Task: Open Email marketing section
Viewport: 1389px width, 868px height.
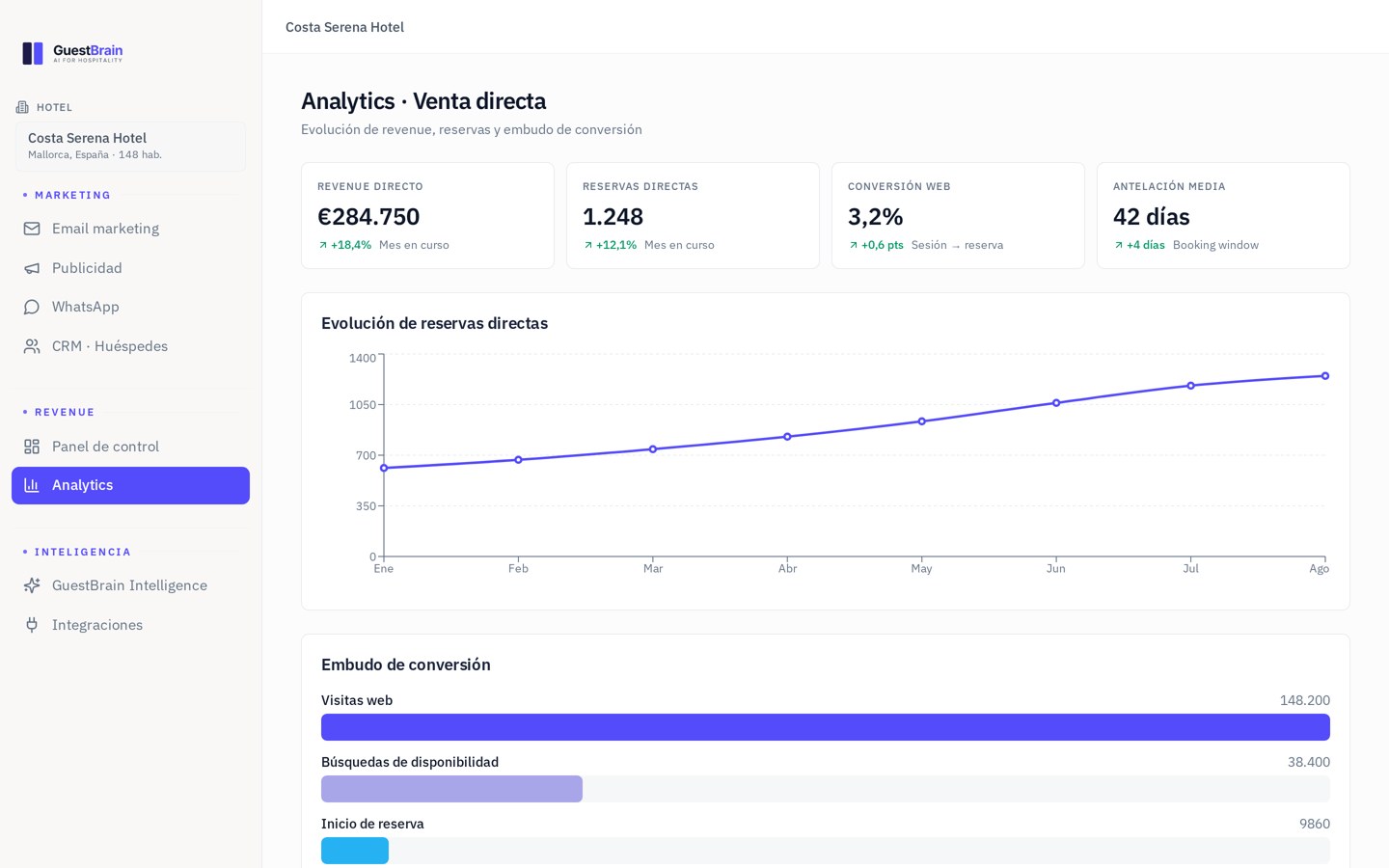Action: pyautogui.click(x=130, y=229)
